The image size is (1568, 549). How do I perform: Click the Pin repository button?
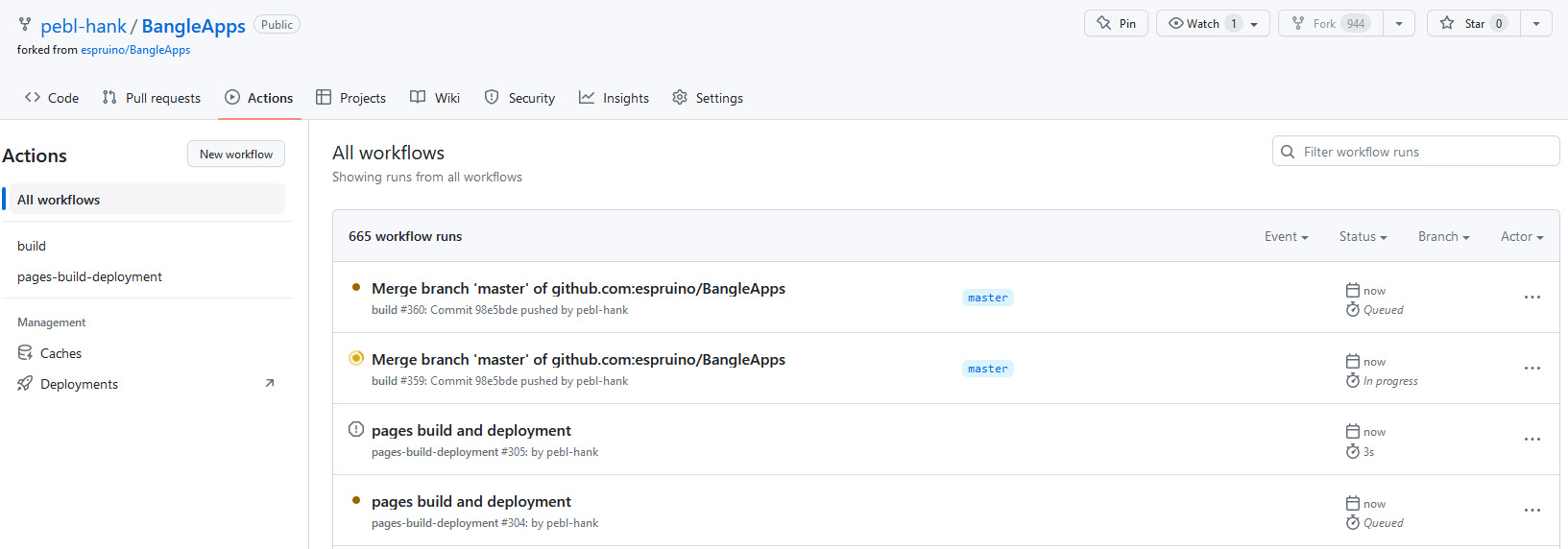tap(1116, 24)
